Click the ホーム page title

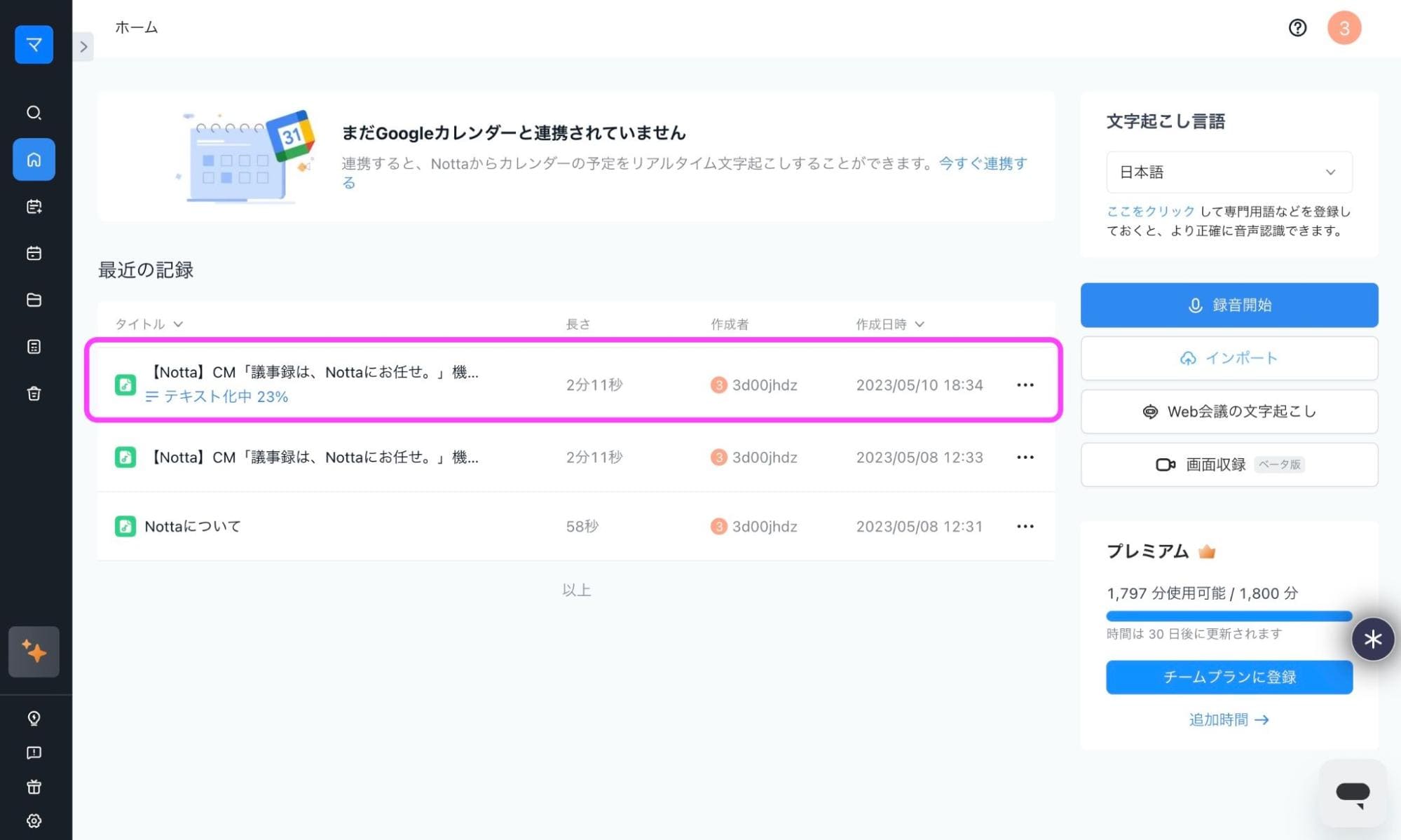pos(137,27)
